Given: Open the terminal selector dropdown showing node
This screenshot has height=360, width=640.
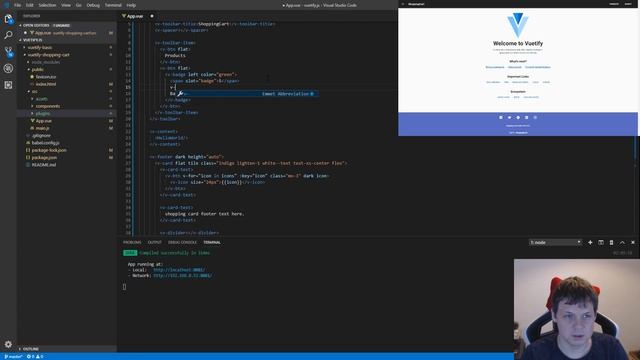Looking at the screenshot, I should (x=555, y=242).
